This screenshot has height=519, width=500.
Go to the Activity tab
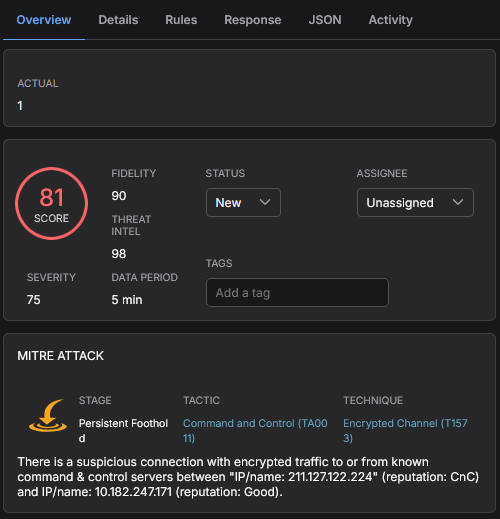tap(391, 20)
